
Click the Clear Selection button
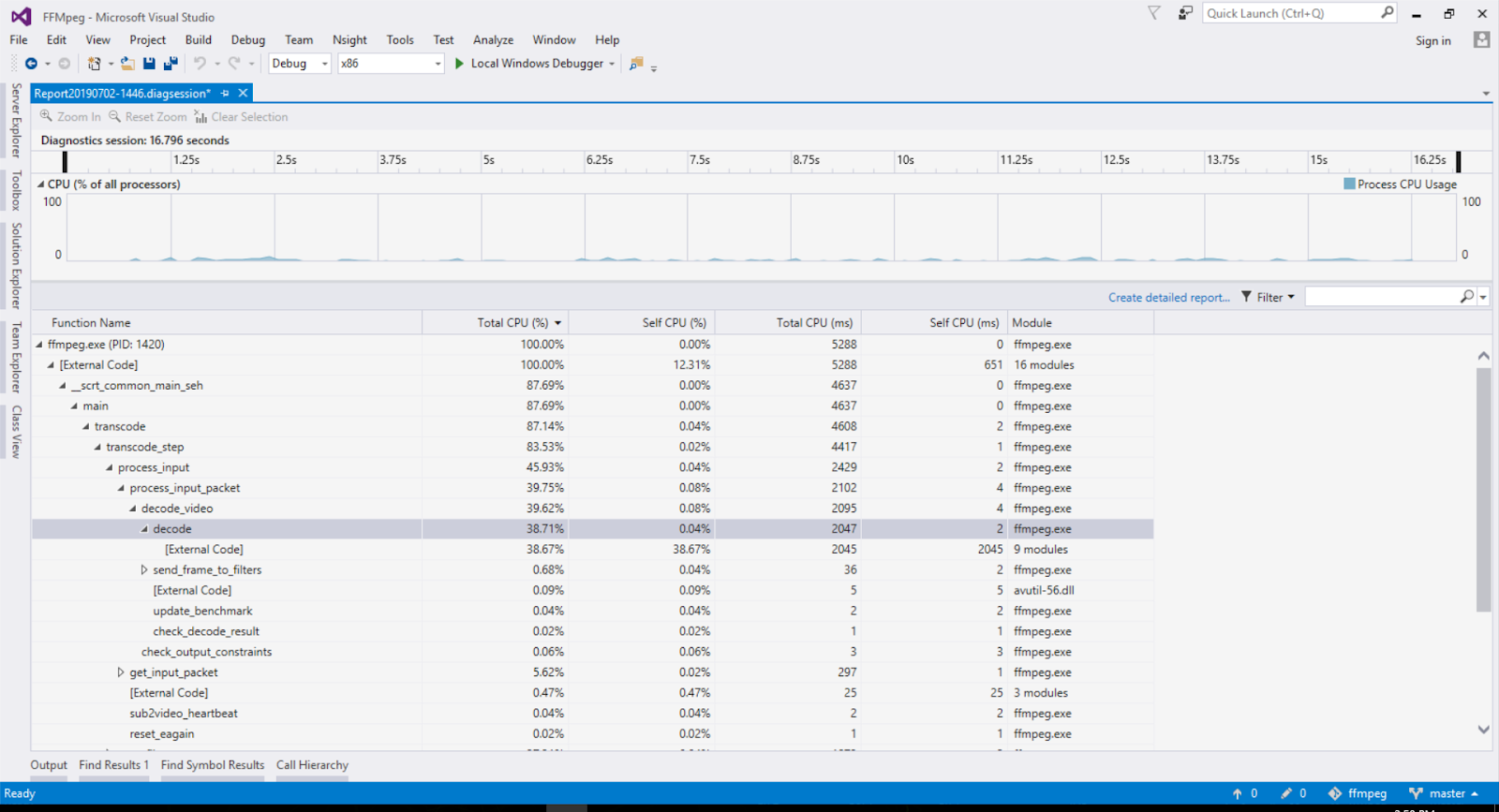click(242, 117)
